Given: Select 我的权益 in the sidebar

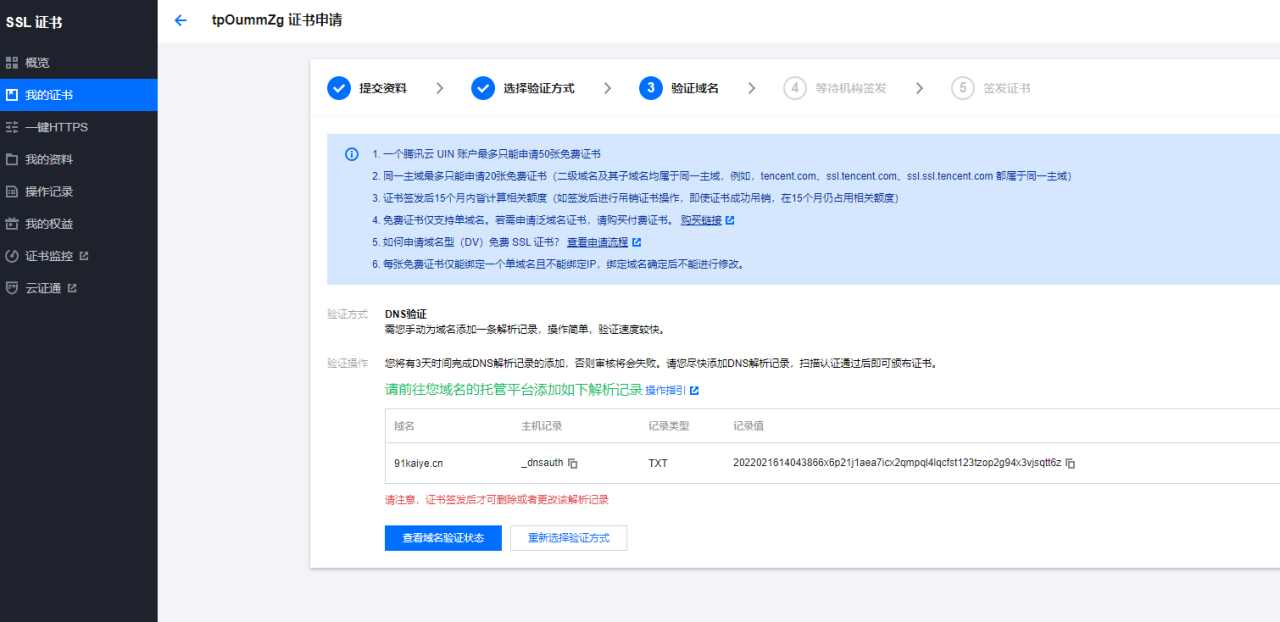Looking at the screenshot, I should point(49,223).
